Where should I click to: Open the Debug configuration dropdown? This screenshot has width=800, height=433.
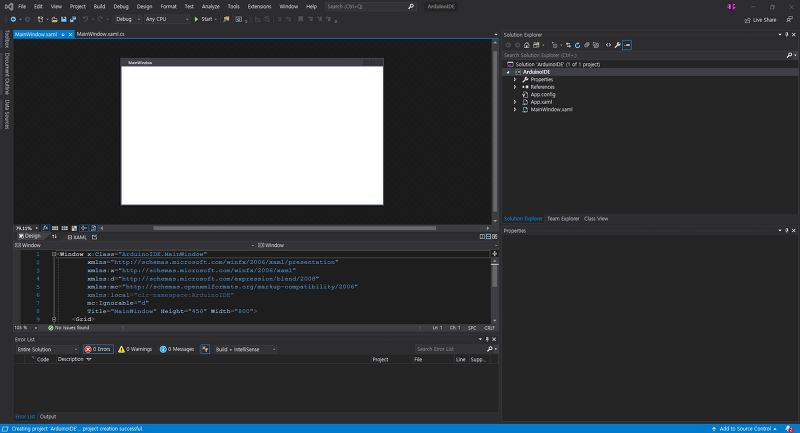[x=128, y=19]
